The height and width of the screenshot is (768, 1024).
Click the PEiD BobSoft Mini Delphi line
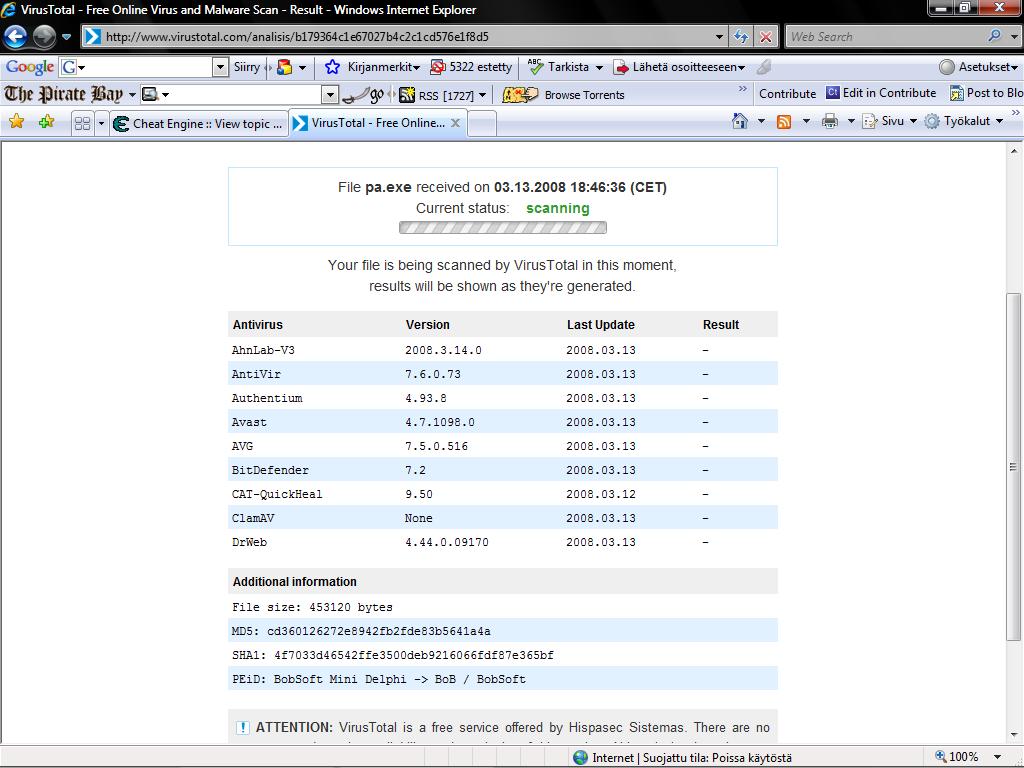coord(379,679)
